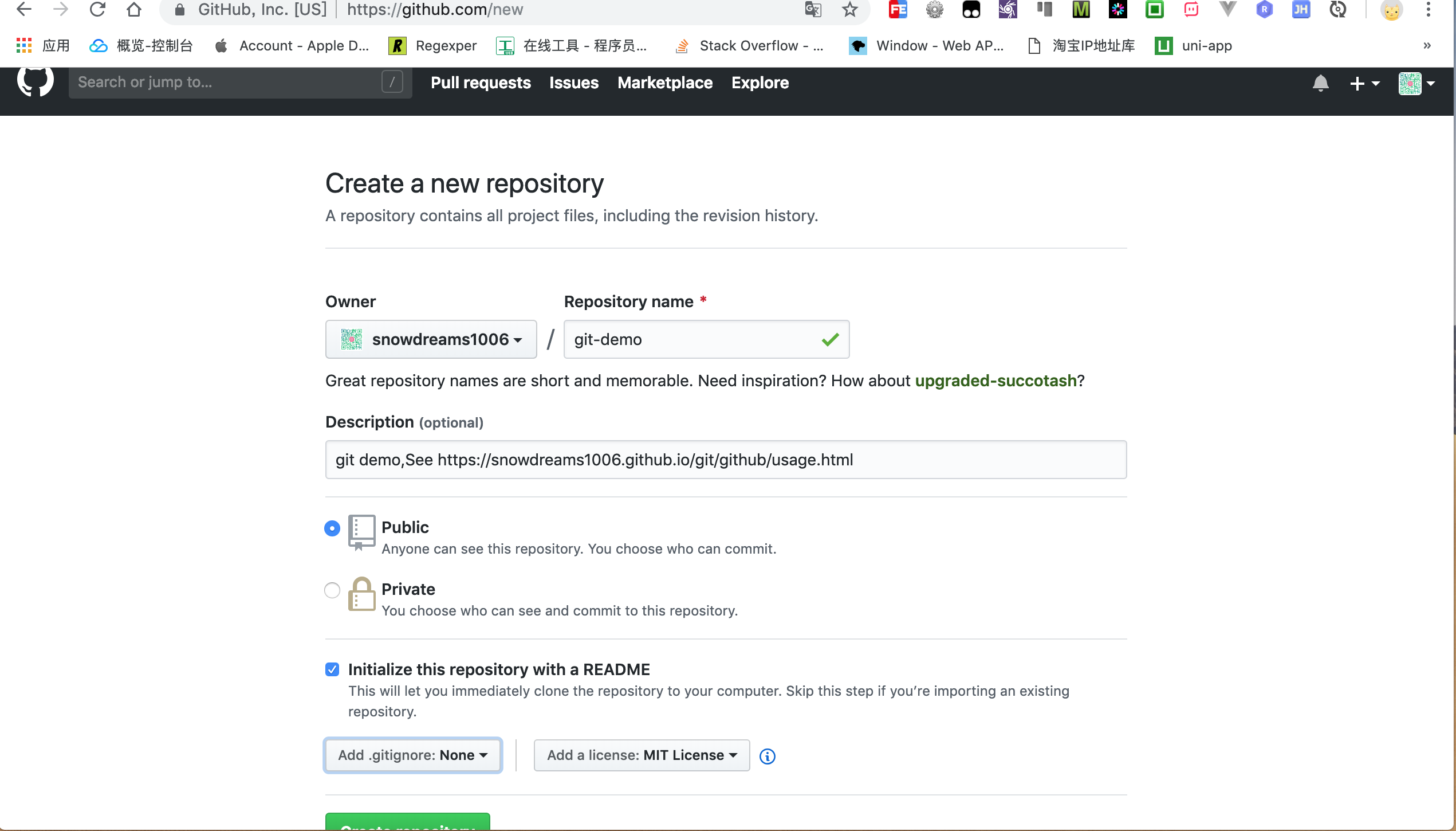This screenshot has height=831, width=1456.
Task: Open the Pull requests menu item
Action: pos(480,83)
